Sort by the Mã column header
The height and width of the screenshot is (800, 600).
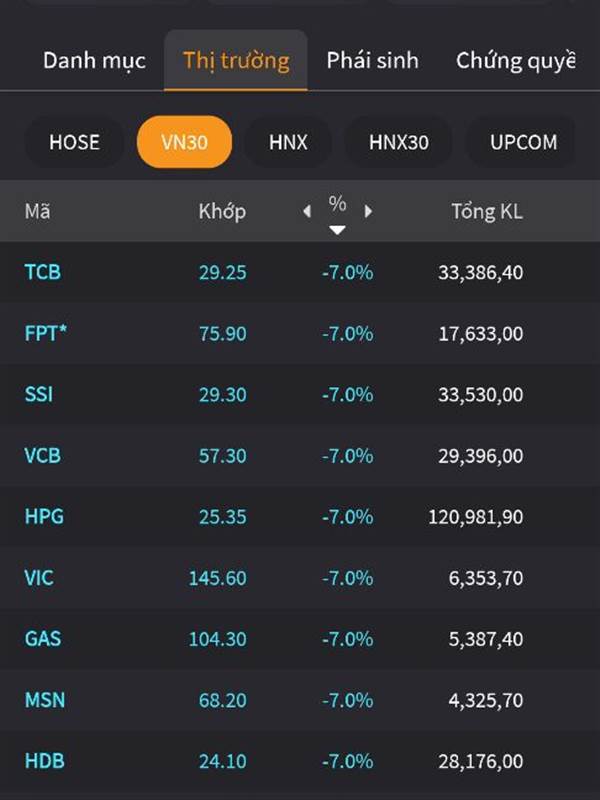pyautogui.click(x=38, y=211)
